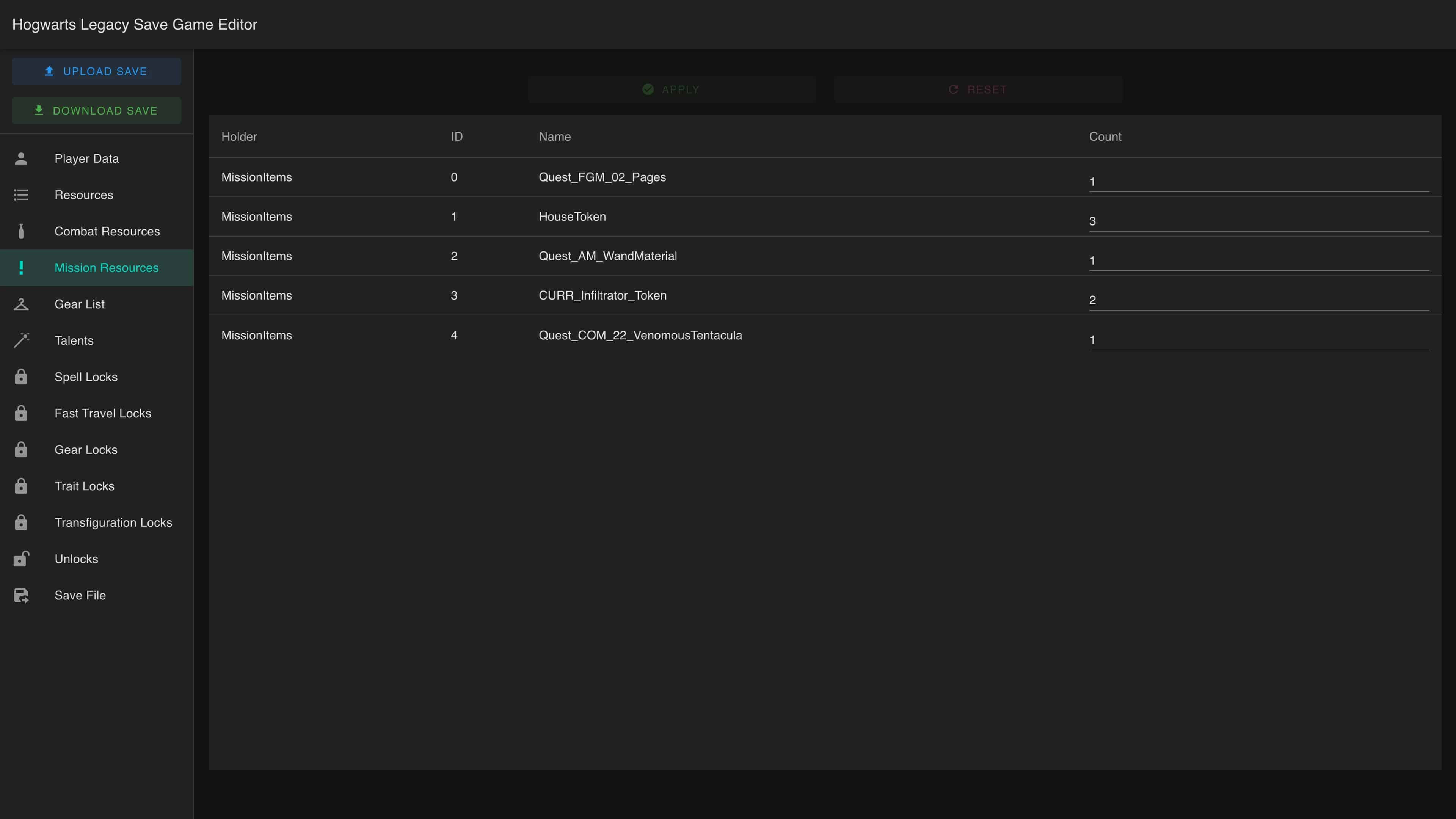Image resolution: width=1456 pixels, height=819 pixels.
Task: Select the Quest_FGM_02_Pages name cell
Action: click(602, 177)
